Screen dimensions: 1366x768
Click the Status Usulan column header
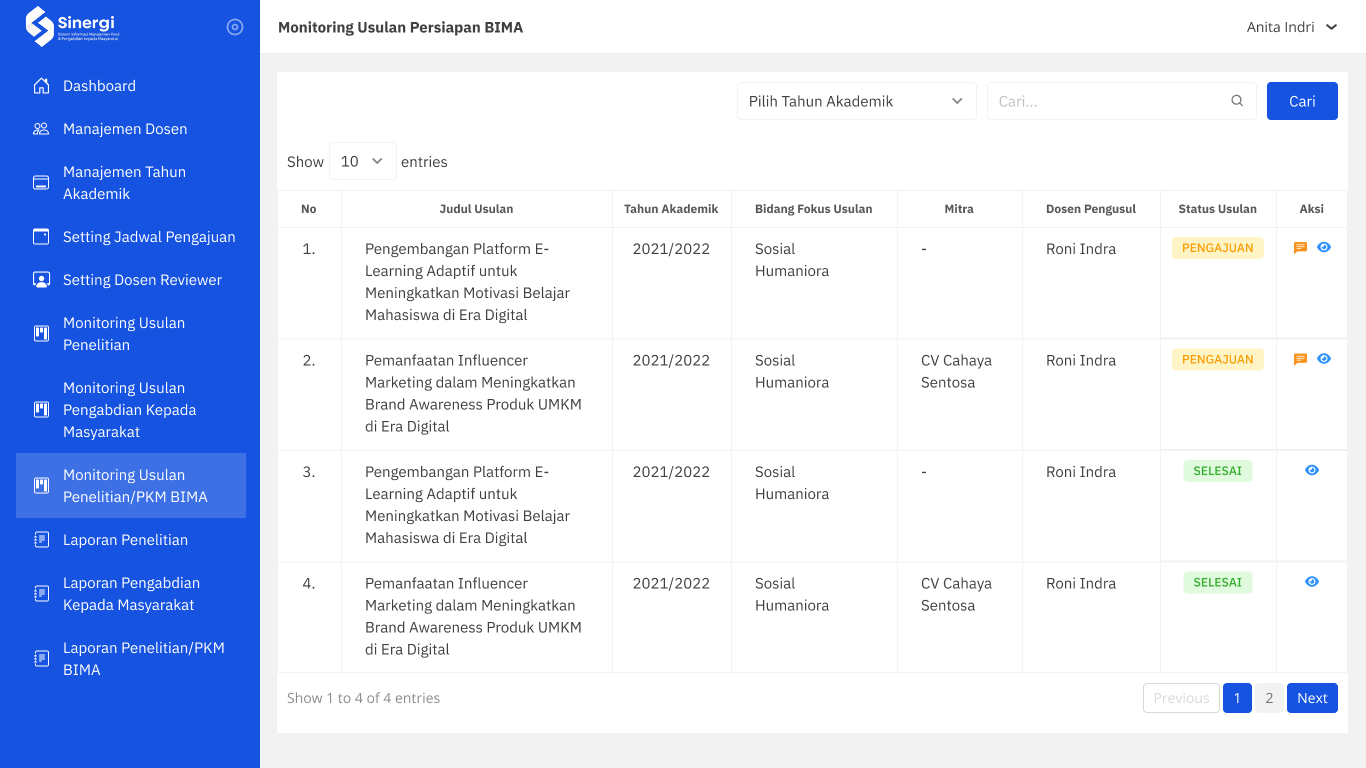1218,209
